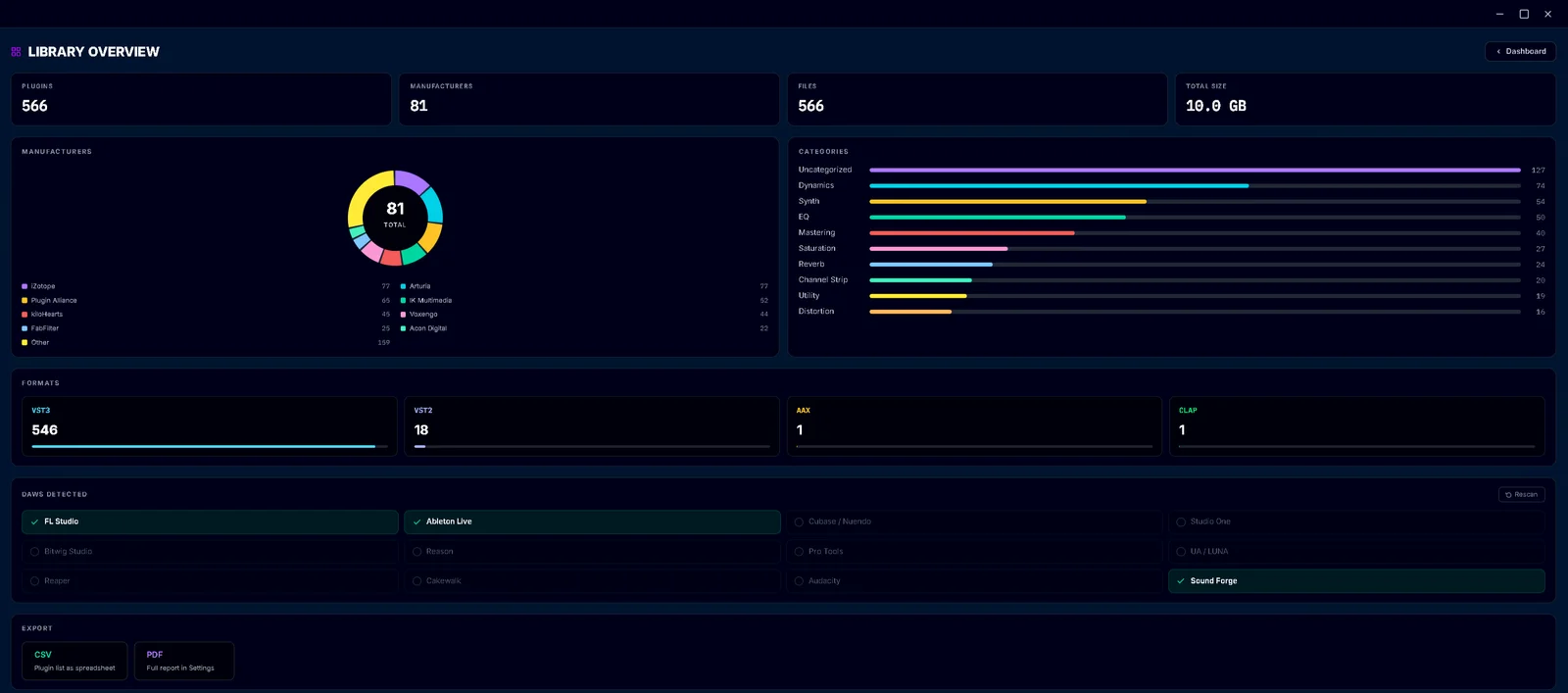Screen dimensions: 1568x693
Task: Click the Rescan refresh icon
Action: click(x=1508, y=495)
